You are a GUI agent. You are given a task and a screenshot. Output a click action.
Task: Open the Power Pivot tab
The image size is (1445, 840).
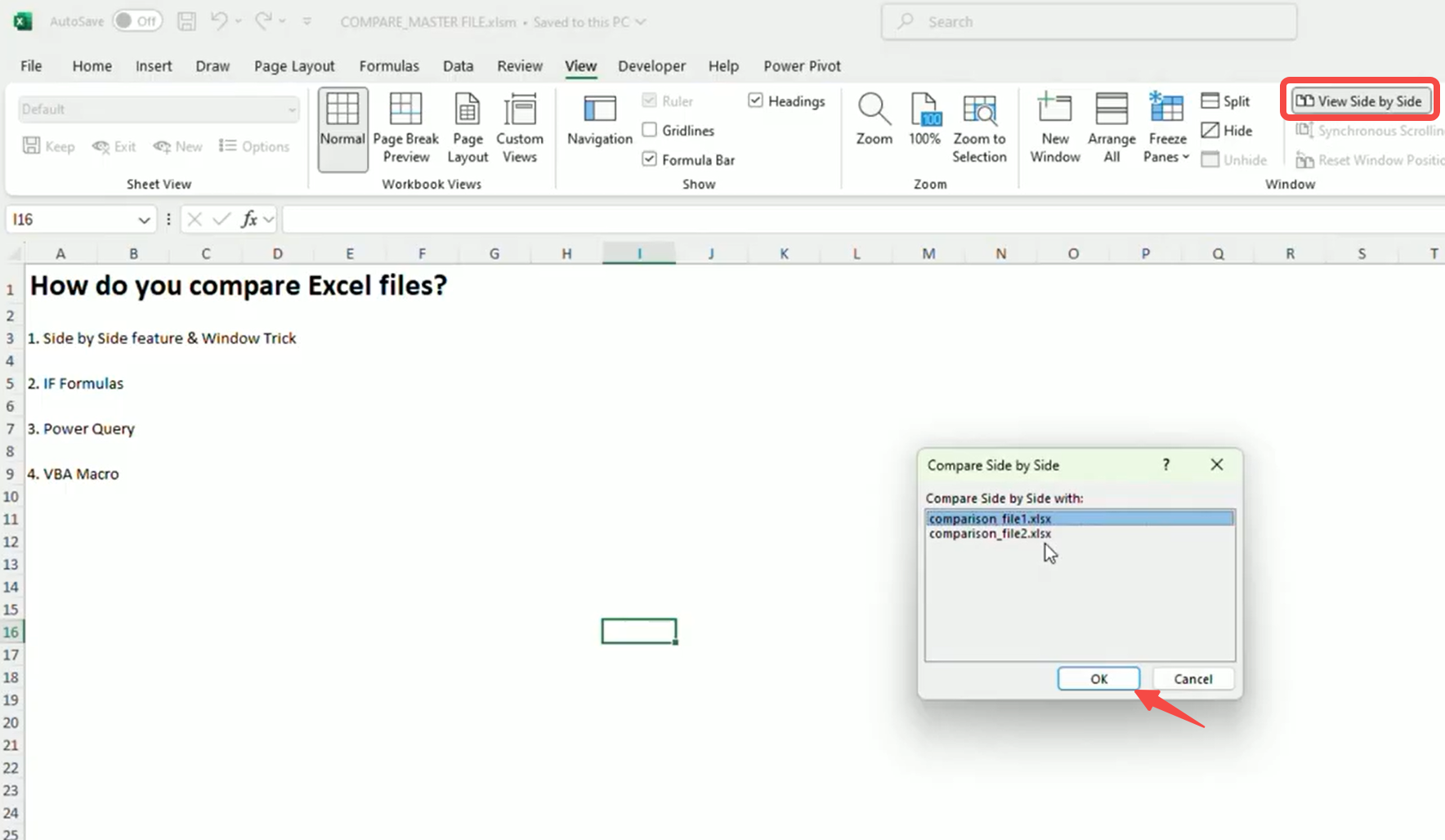tap(802, 66)
